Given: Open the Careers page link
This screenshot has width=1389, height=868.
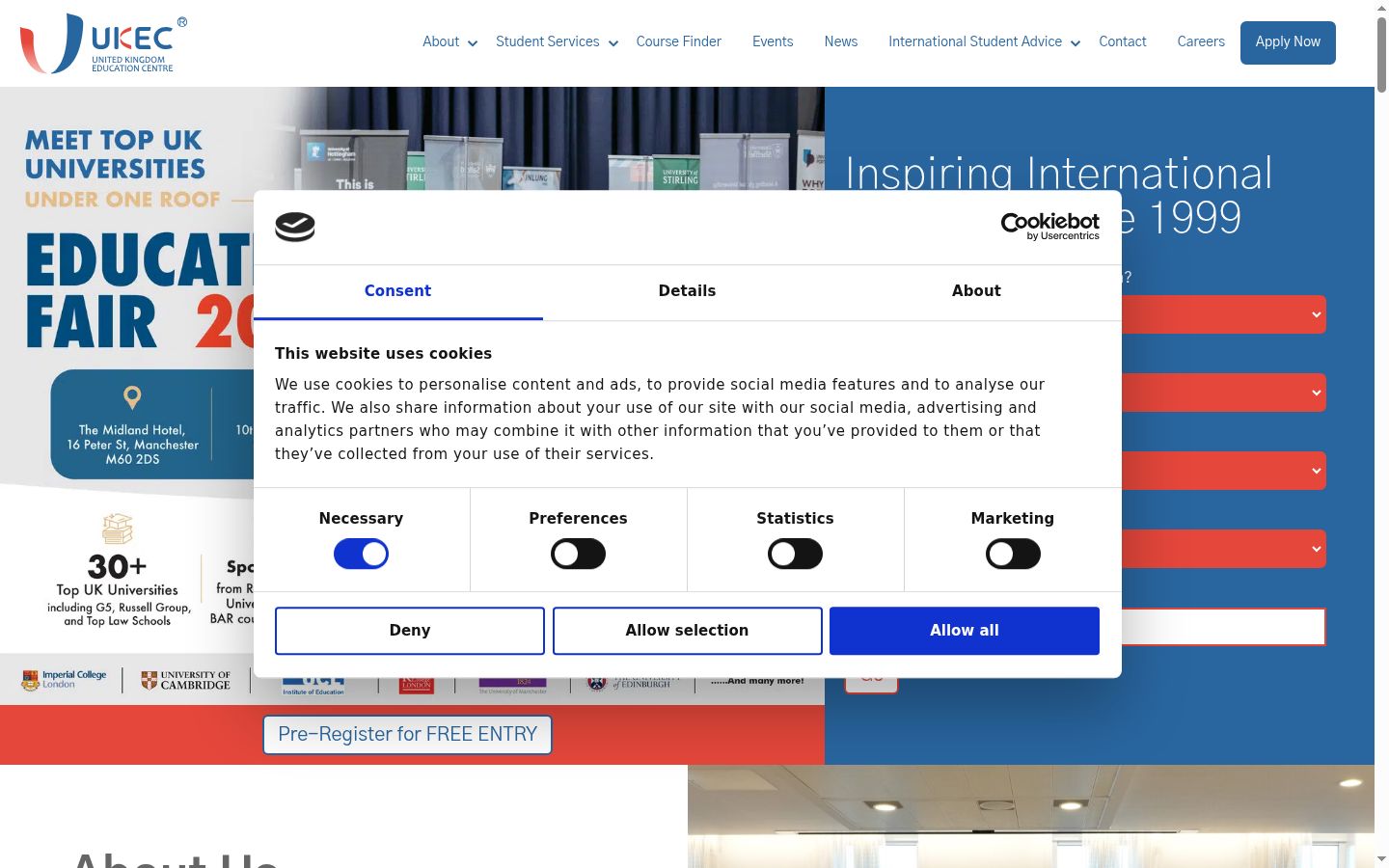Looking at the screenshot, I should point(1201,41).
